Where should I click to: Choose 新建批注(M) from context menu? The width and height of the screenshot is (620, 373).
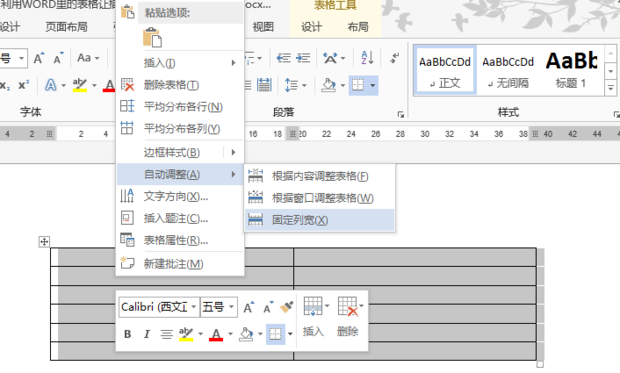tap(180, 264)
